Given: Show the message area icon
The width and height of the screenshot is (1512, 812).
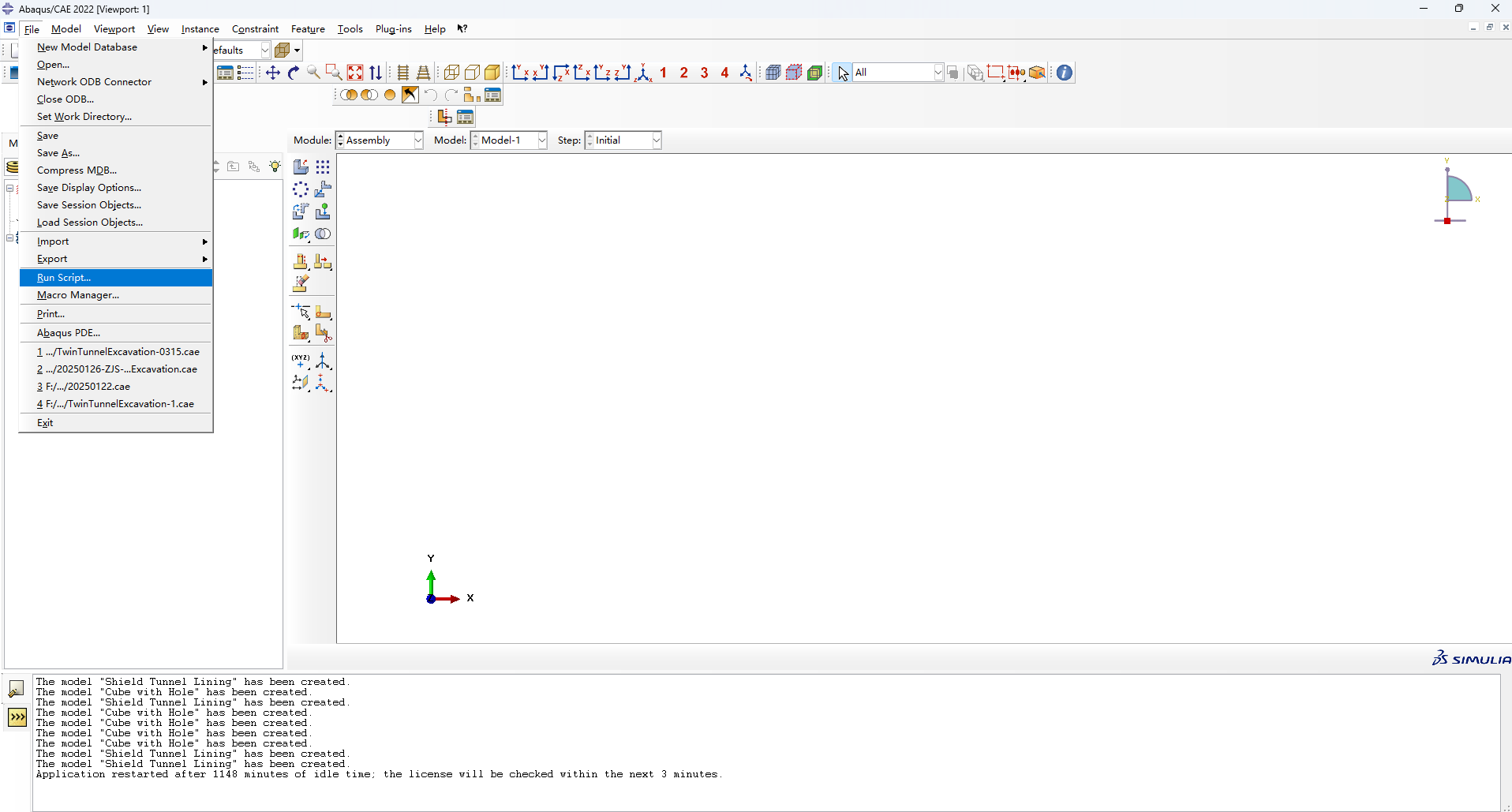Looking at the screenshot, I should [x=17, y=689].
